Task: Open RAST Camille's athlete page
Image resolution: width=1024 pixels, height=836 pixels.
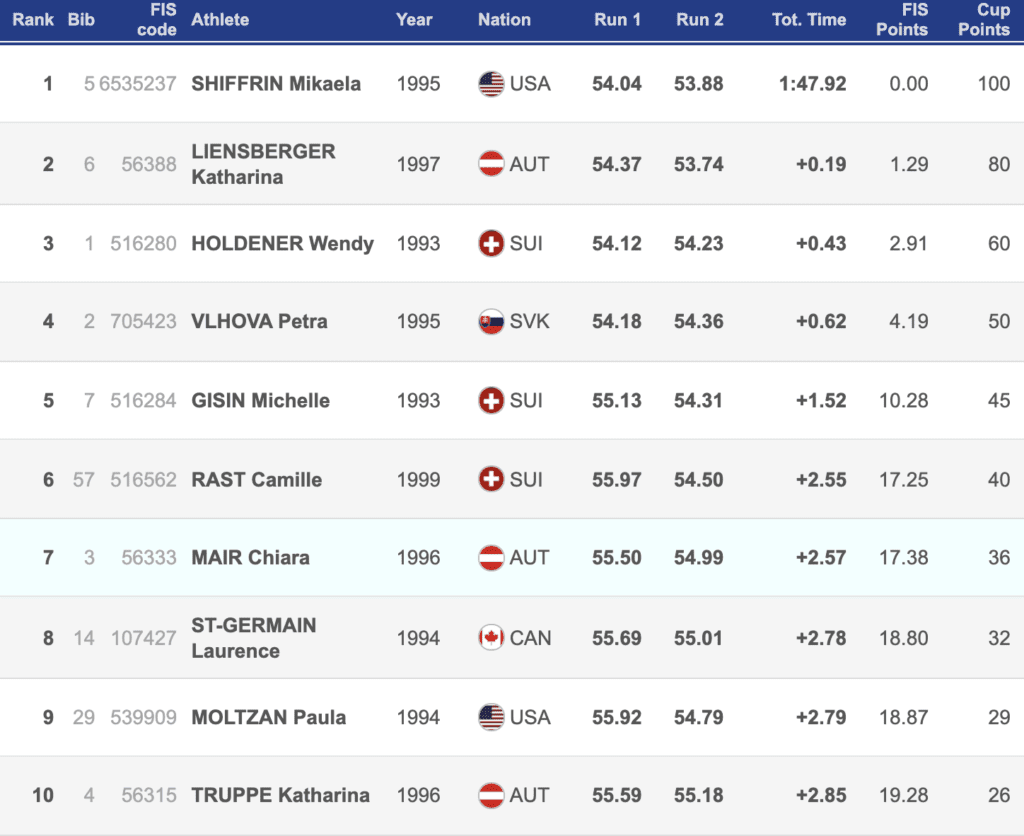Action: [257, 480]
